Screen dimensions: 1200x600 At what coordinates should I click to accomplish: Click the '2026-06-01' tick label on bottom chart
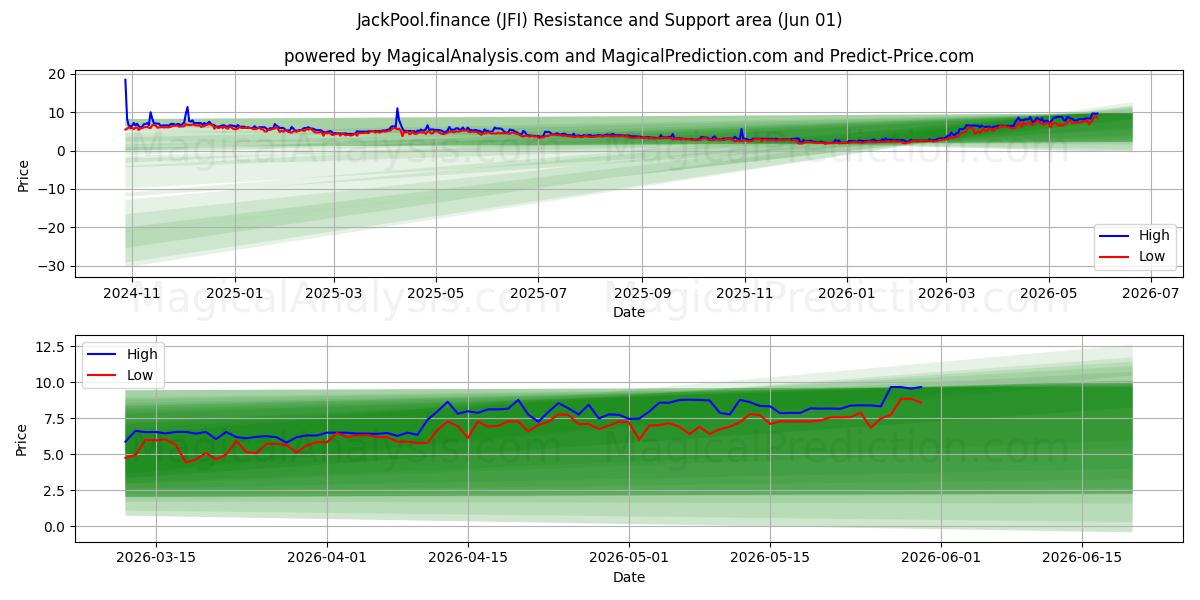pyautogui.click(x=942, y=559)
